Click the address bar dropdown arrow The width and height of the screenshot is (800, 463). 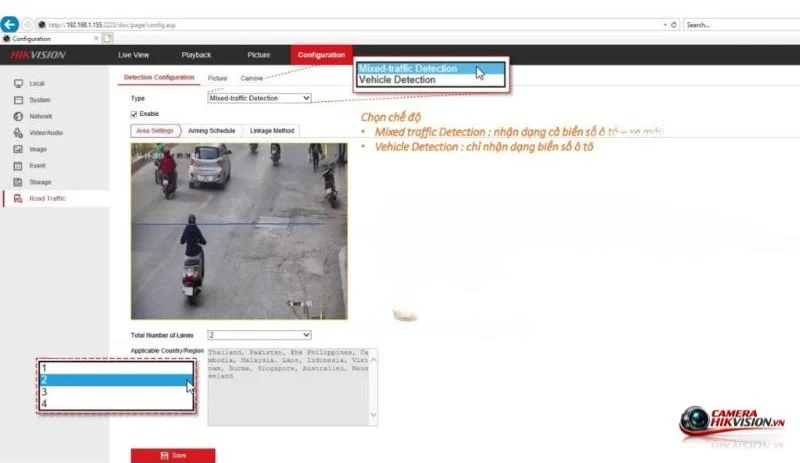tap(665, 25)
